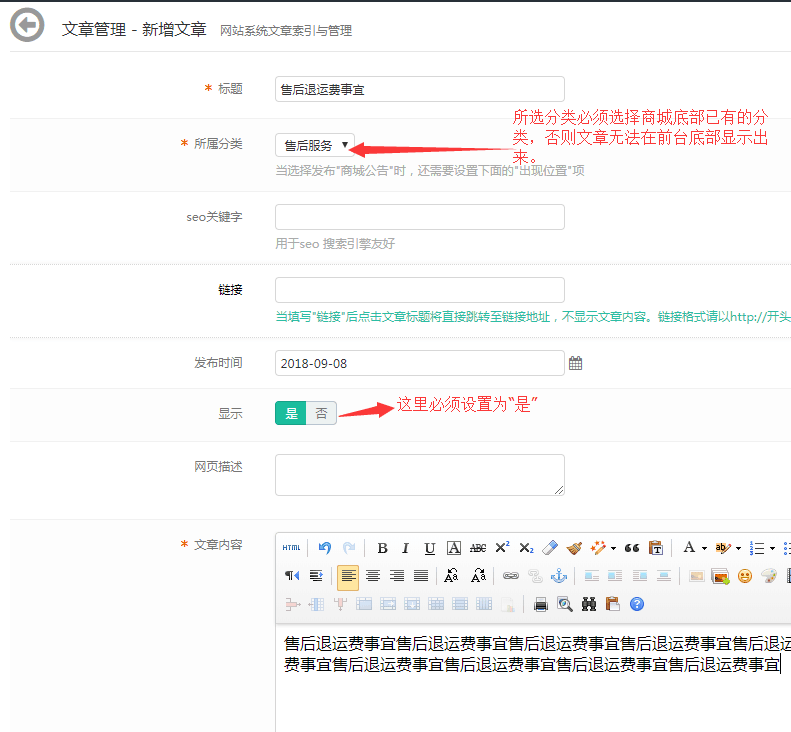Open the paste-from-Word clipboard tool

(x=613, y=604)
